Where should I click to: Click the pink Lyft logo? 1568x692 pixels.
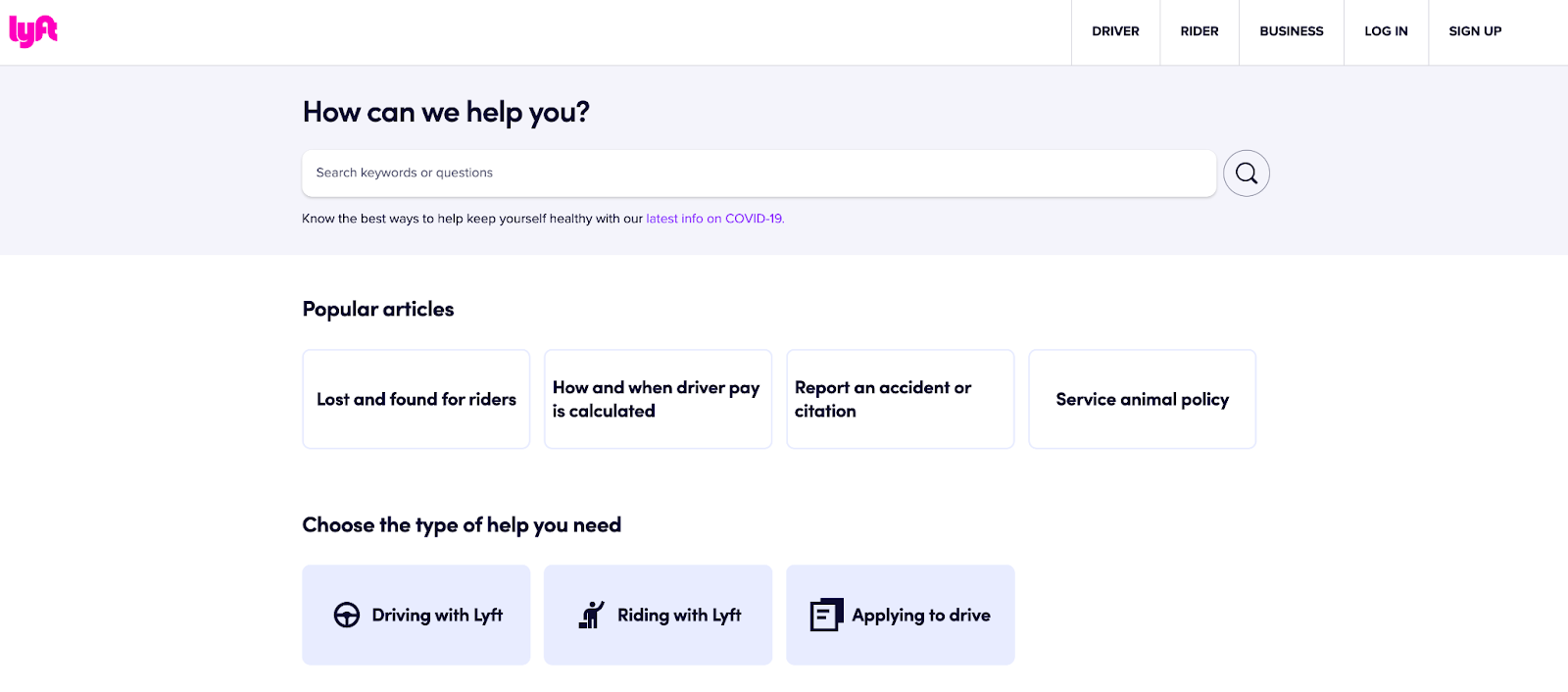point(33,31)
